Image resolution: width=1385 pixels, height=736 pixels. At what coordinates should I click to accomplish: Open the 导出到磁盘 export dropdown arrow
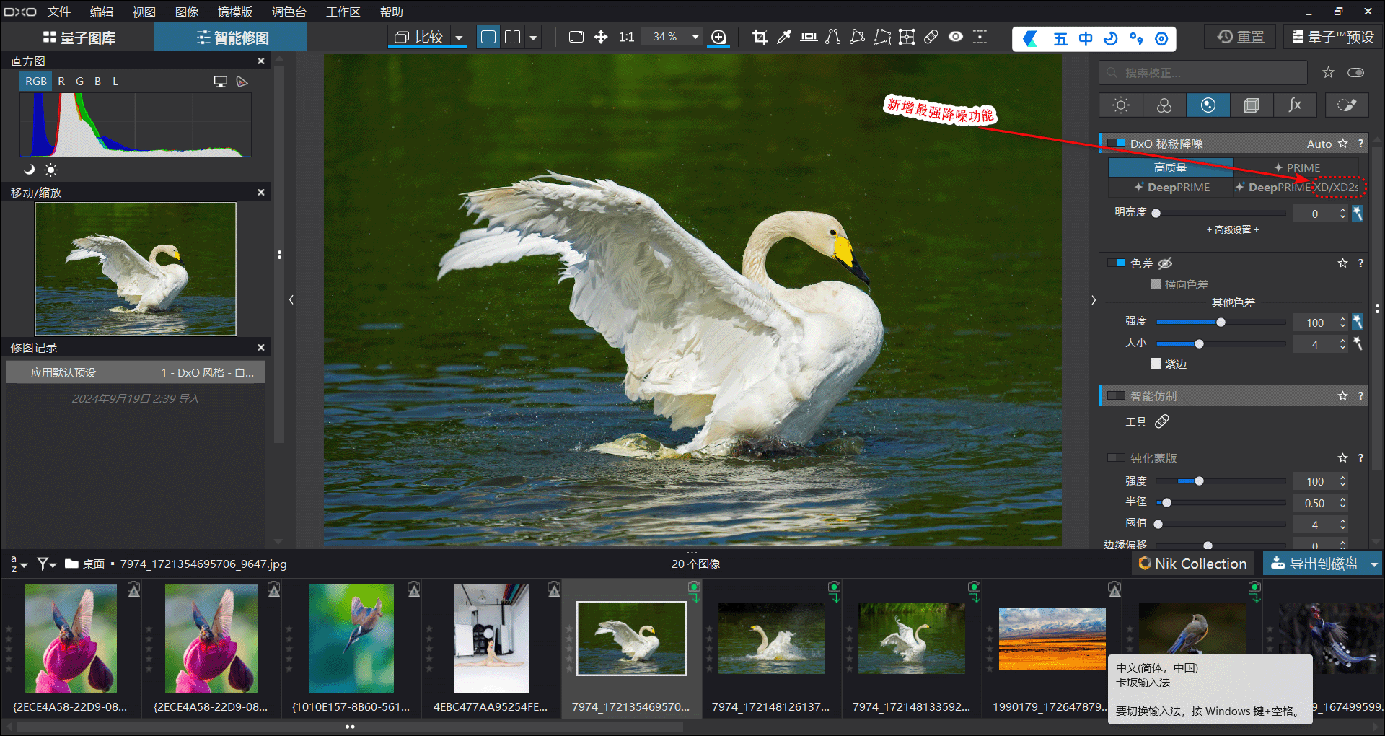tap(1374, 564)
